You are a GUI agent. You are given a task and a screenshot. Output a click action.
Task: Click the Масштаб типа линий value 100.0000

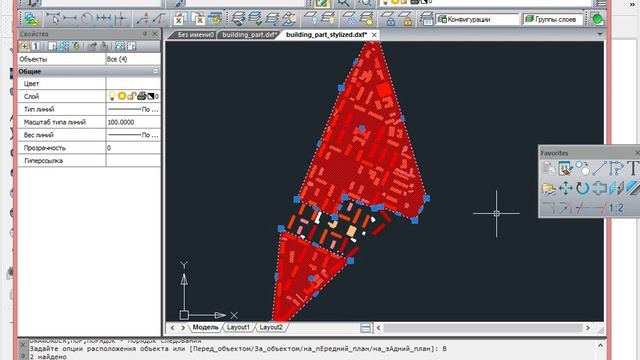[x=133, y=122]
